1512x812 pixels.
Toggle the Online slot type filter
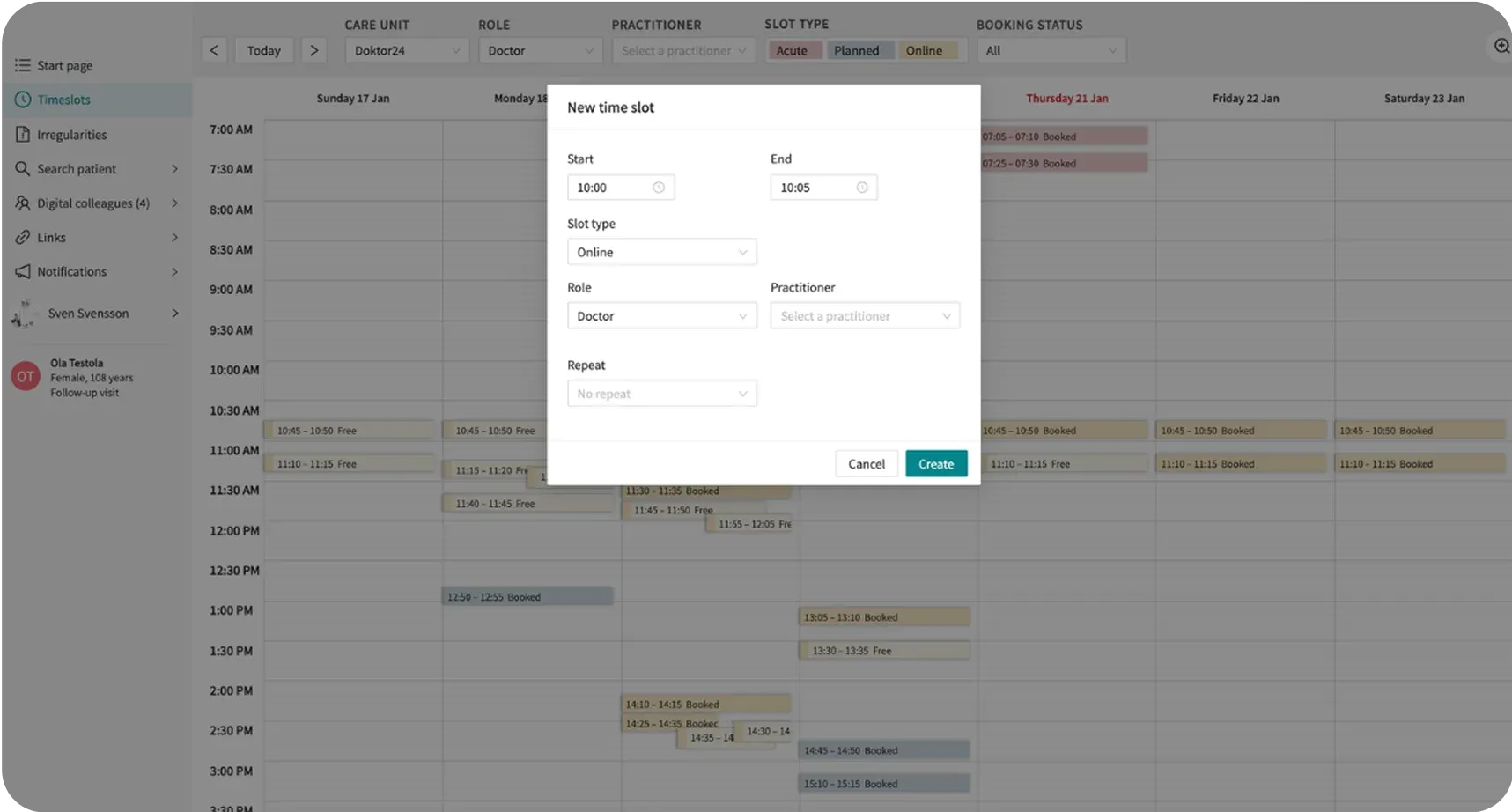pyautogui.click(x=925, y=51)
